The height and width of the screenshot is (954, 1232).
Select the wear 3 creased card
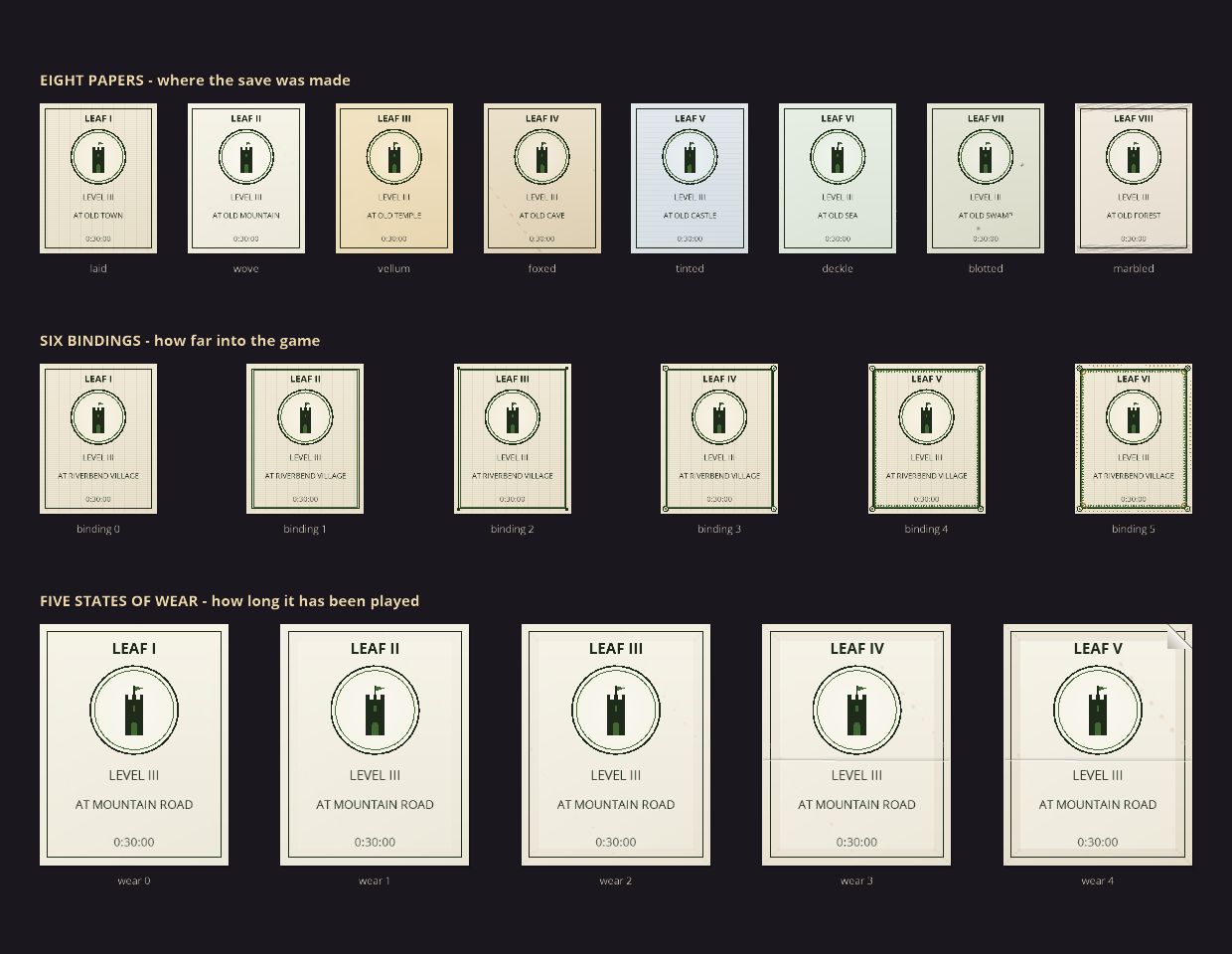pyautogui.click(x=856, y=744)
